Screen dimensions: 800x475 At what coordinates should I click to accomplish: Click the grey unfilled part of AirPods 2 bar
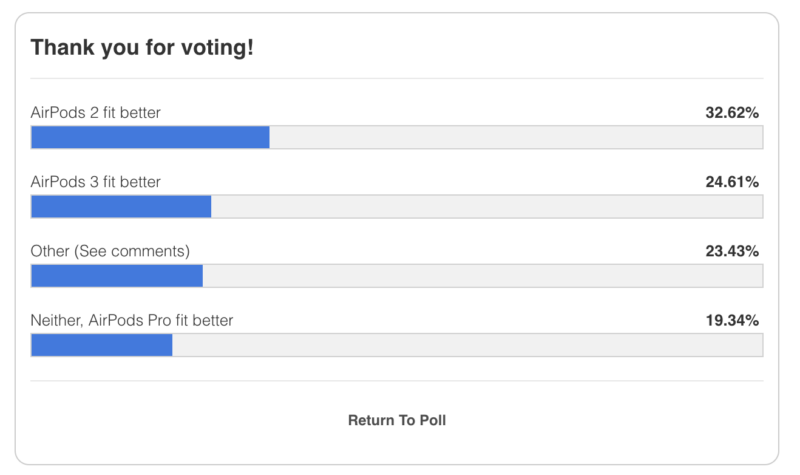click(x=515, y=138)
